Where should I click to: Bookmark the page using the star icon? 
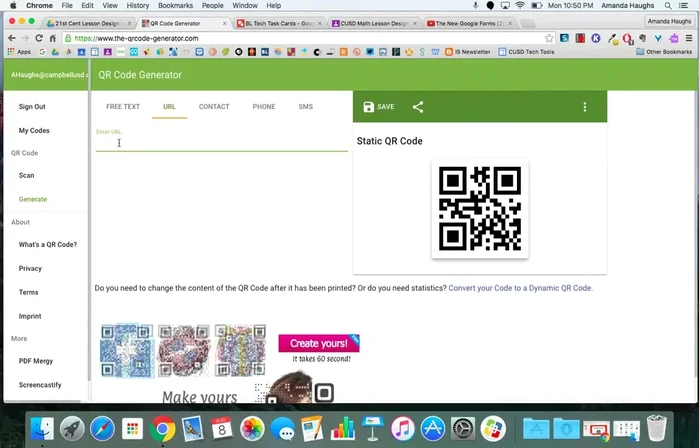(x=549, y=38)
